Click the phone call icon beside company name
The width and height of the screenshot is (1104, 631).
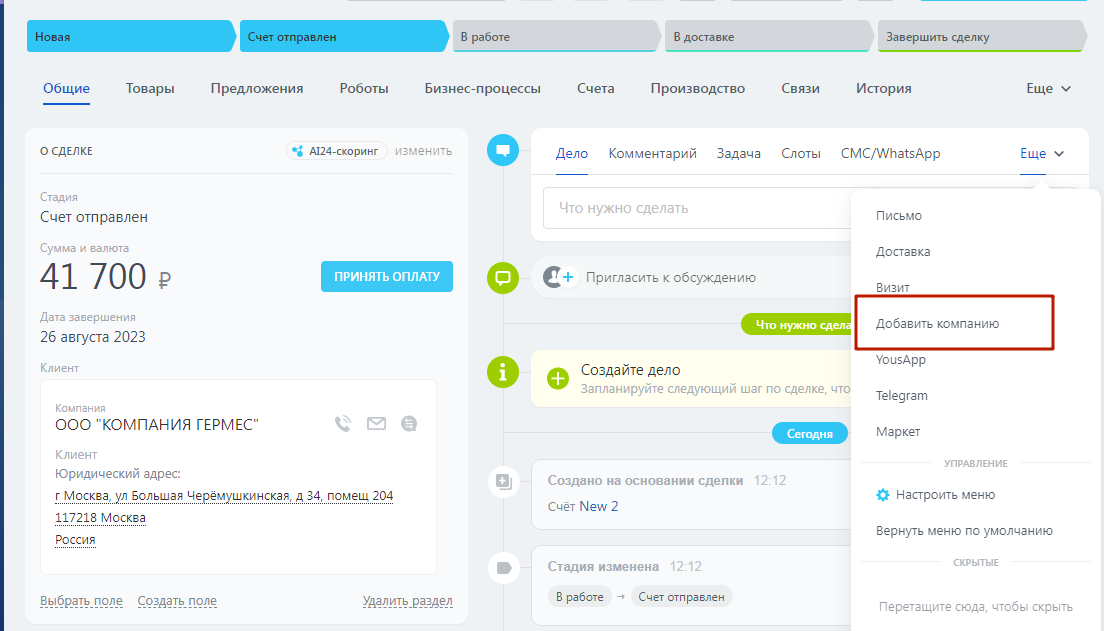pyautogui.click(x=343, y=424)
